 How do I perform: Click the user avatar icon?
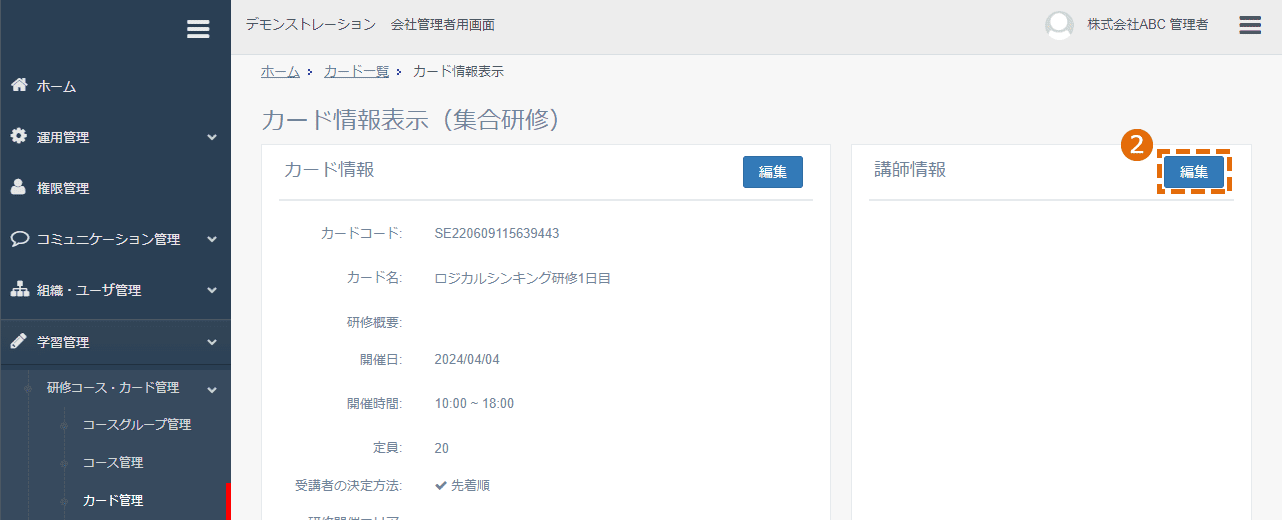1059,25
